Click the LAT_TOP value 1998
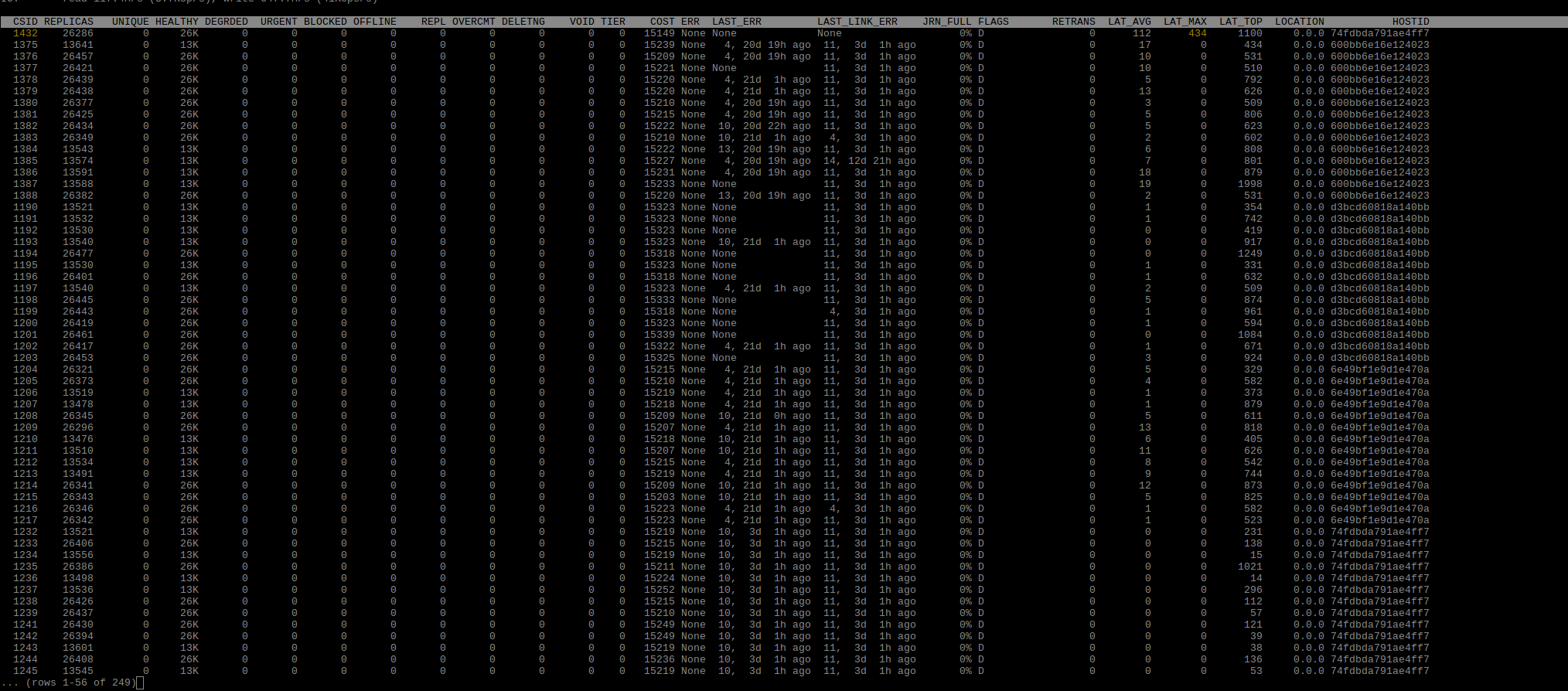 1249,184
